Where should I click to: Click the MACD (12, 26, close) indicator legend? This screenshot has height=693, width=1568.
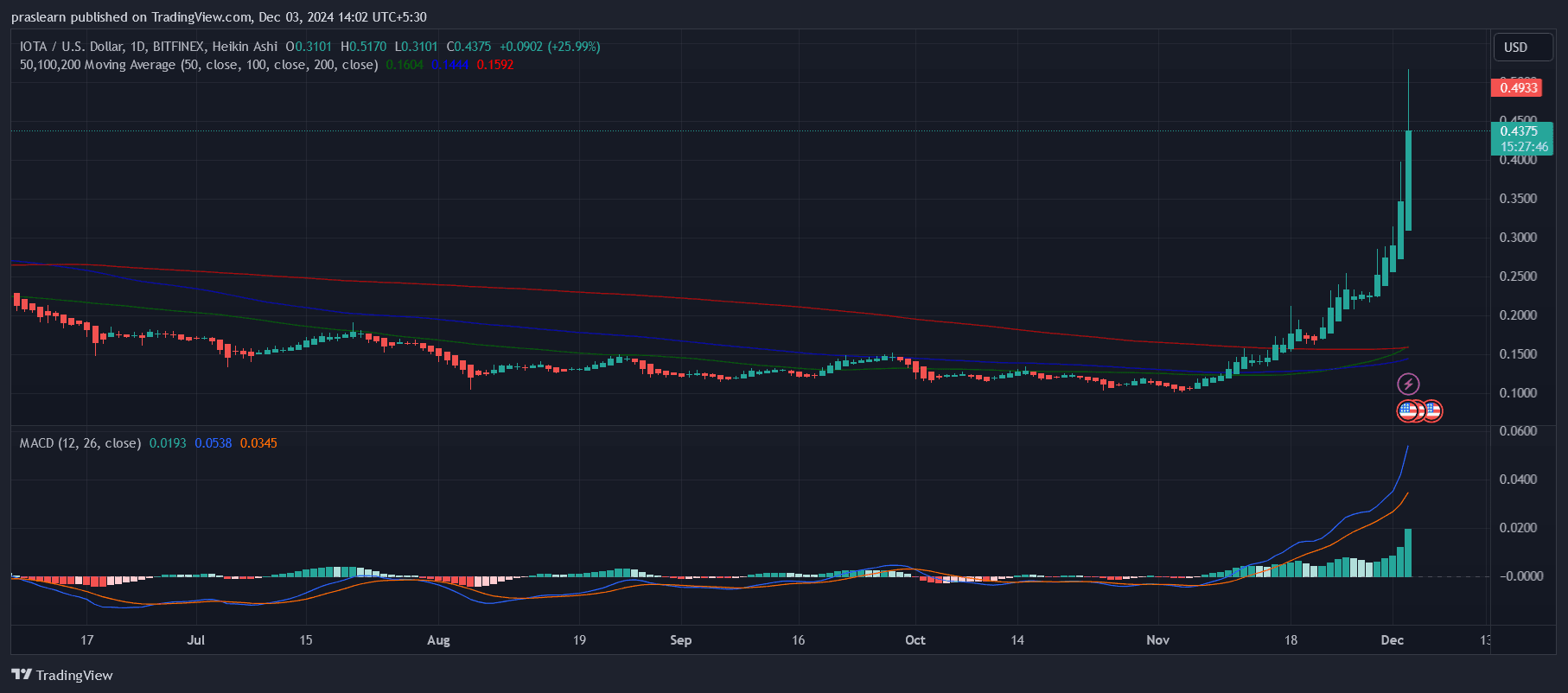(x=80, y=443)
